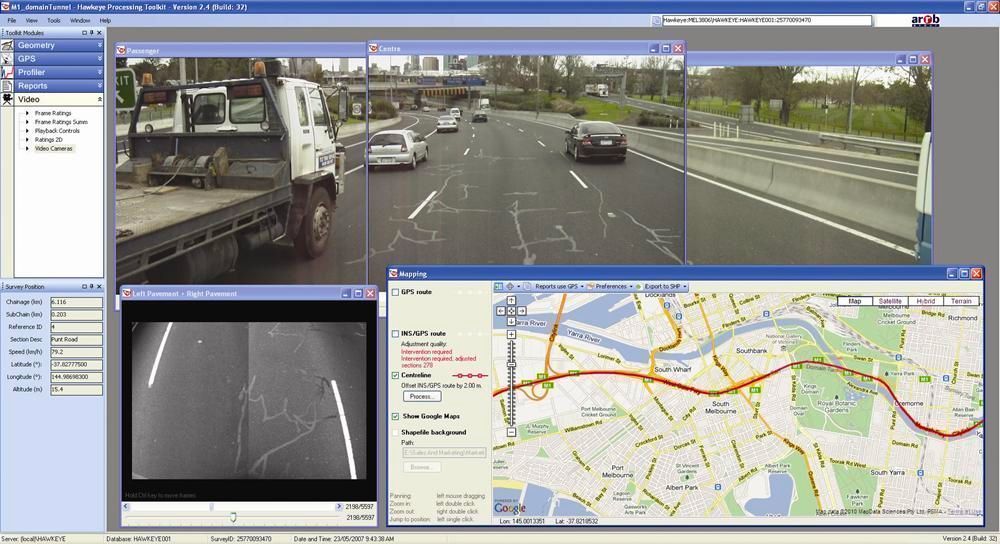The width and height of the screenshot is (1000, 544).
Task: Click the Latitude value field
Action: 76,365
